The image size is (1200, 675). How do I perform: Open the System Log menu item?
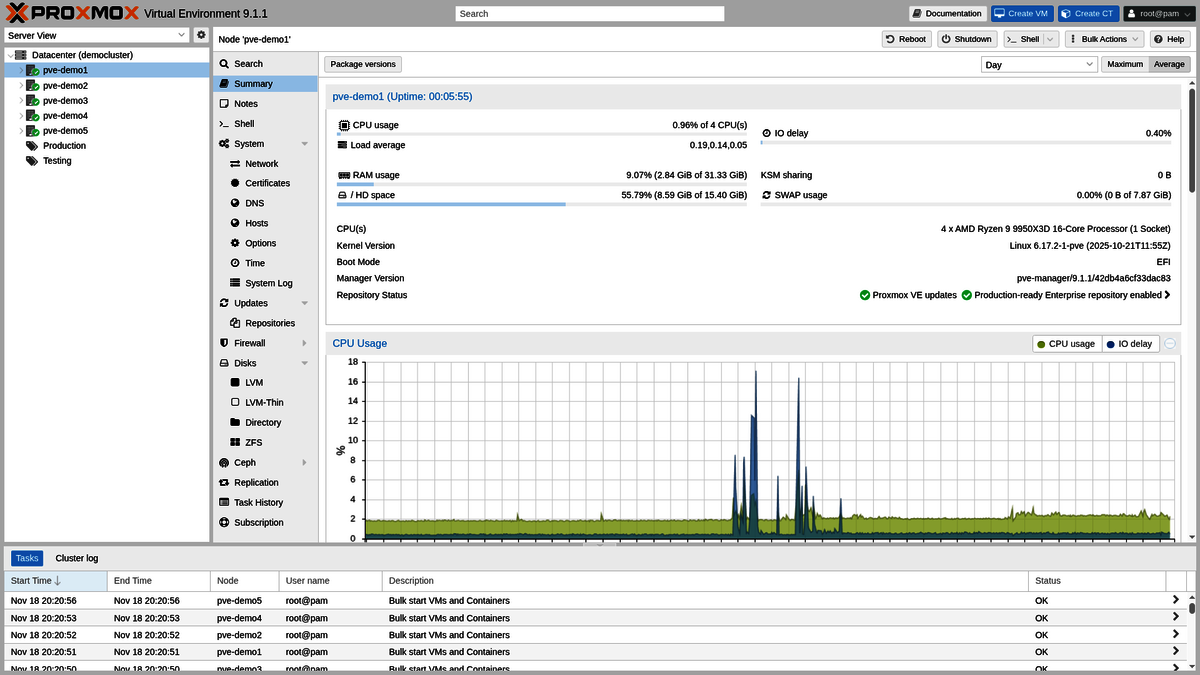coord(268,283)
